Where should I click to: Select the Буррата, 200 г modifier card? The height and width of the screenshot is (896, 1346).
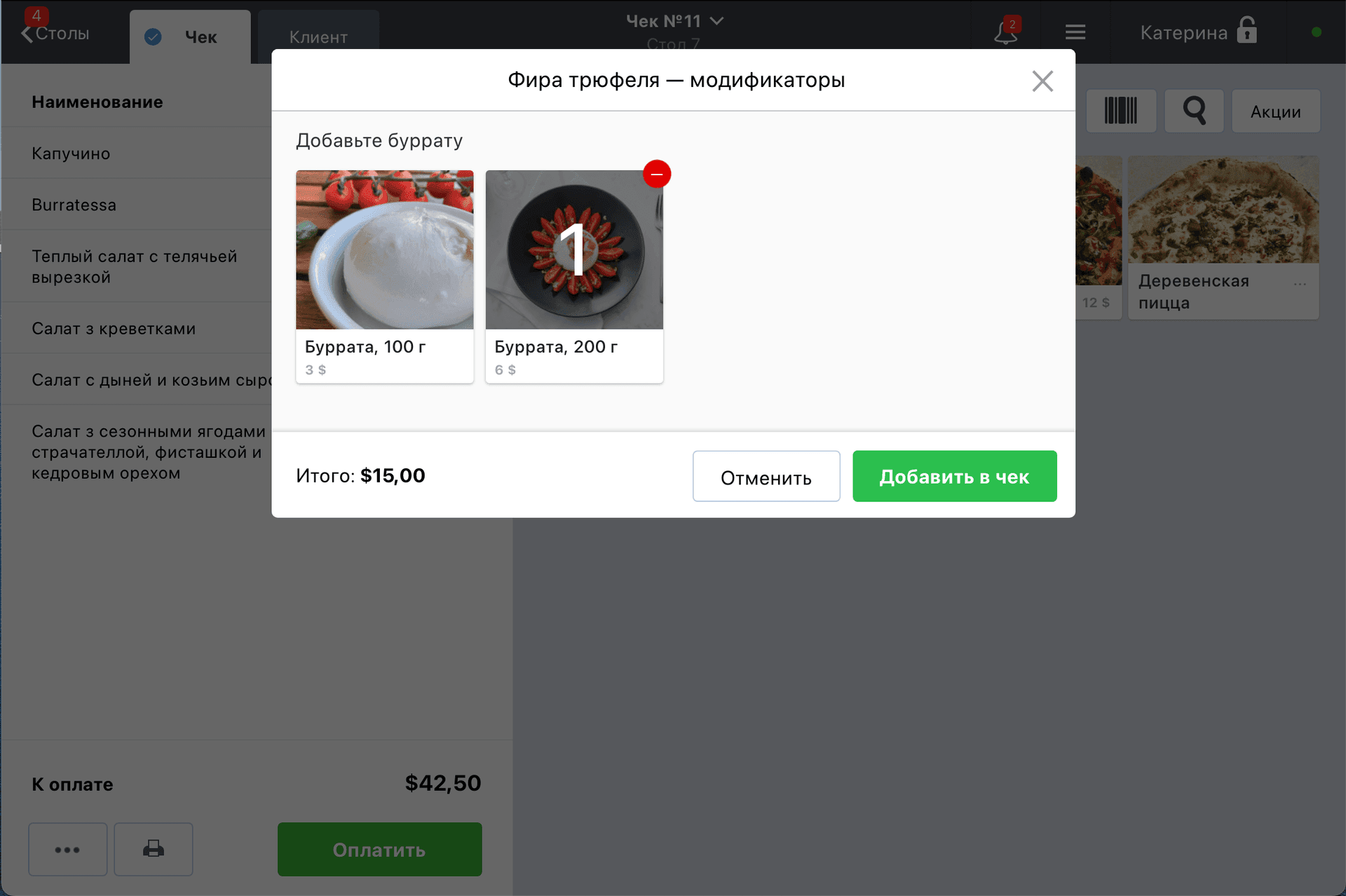tap(574, 276)
